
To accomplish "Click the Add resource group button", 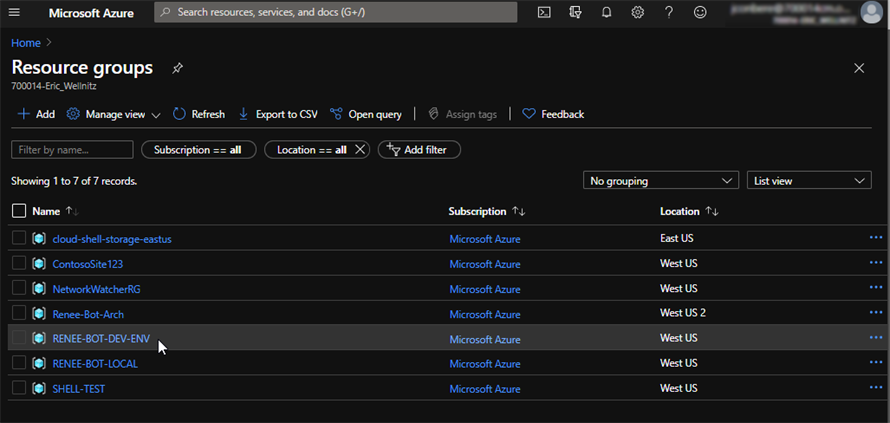I will point(36,114).
